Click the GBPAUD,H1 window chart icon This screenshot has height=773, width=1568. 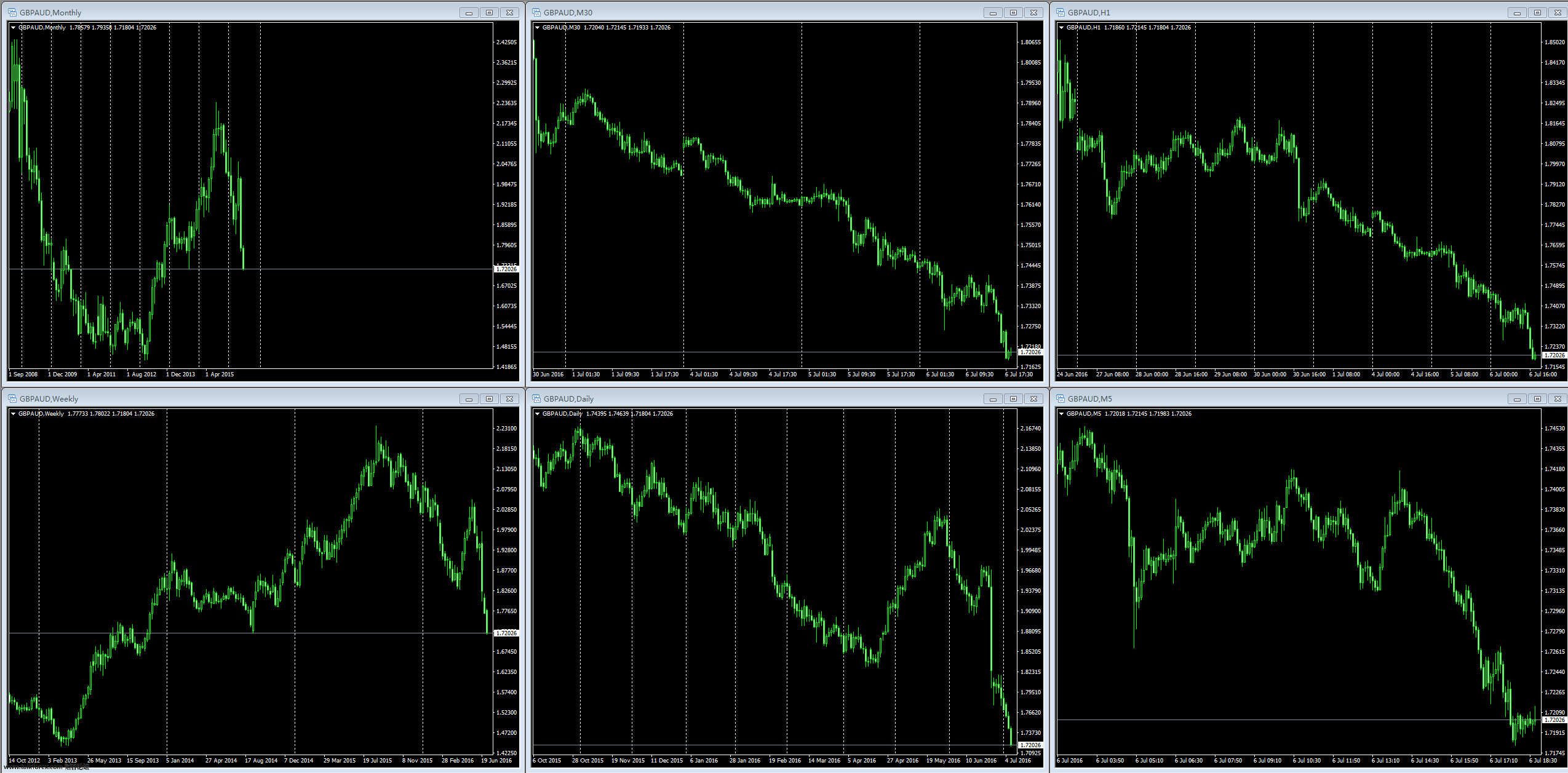[x=1061, y=12]
